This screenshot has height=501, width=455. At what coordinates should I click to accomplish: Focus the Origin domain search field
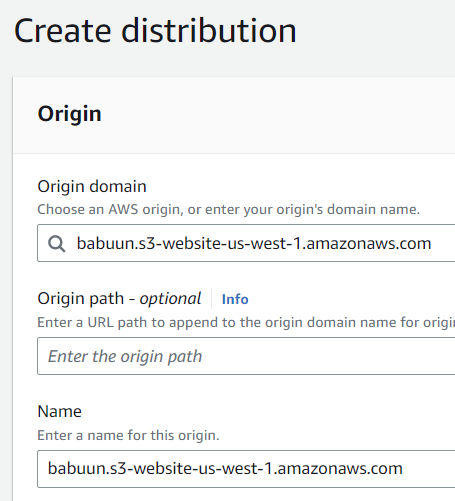(246, 243)
